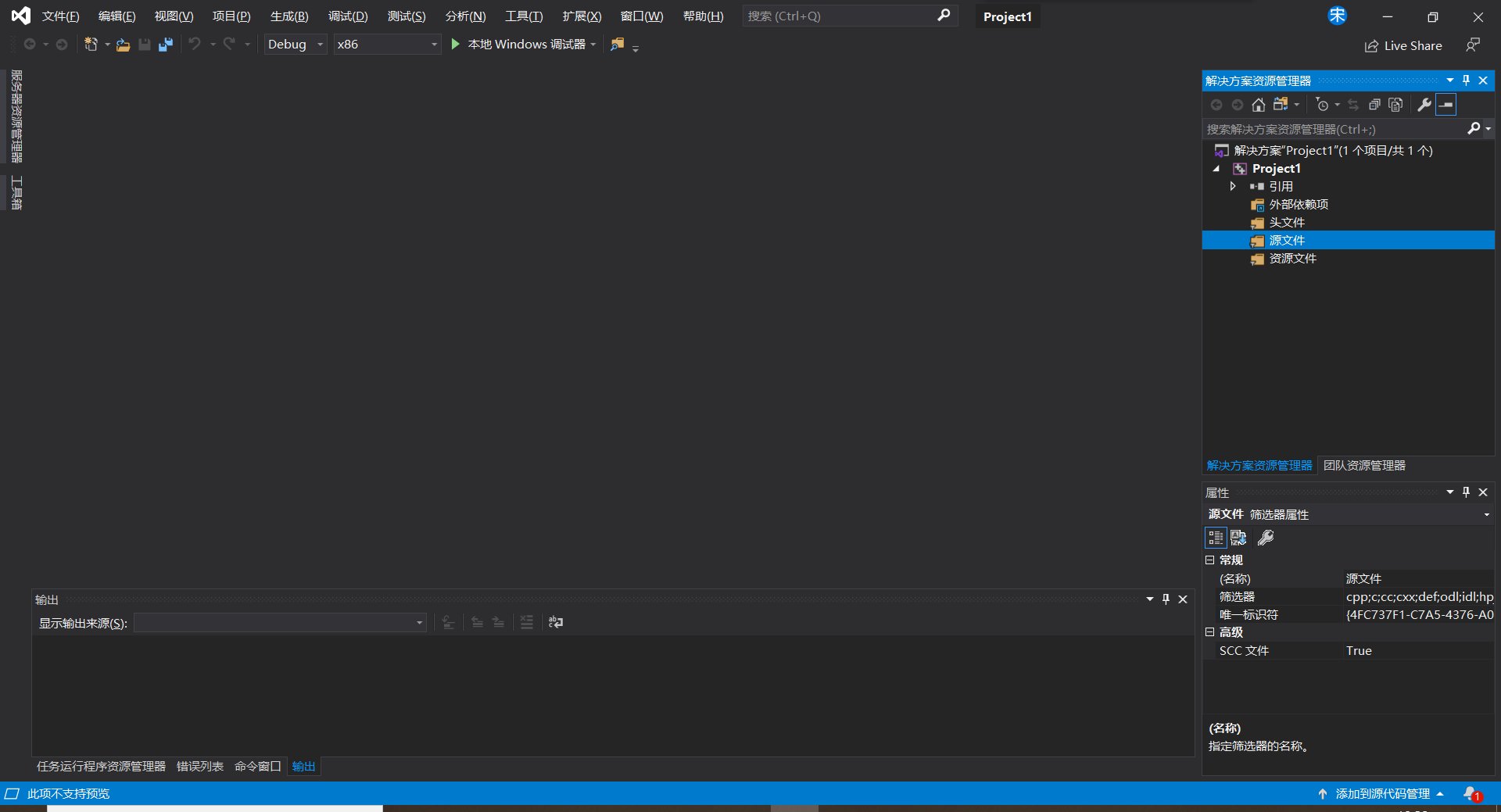Toggle auto-hide pin on Properties panel

coord(1466,492)
